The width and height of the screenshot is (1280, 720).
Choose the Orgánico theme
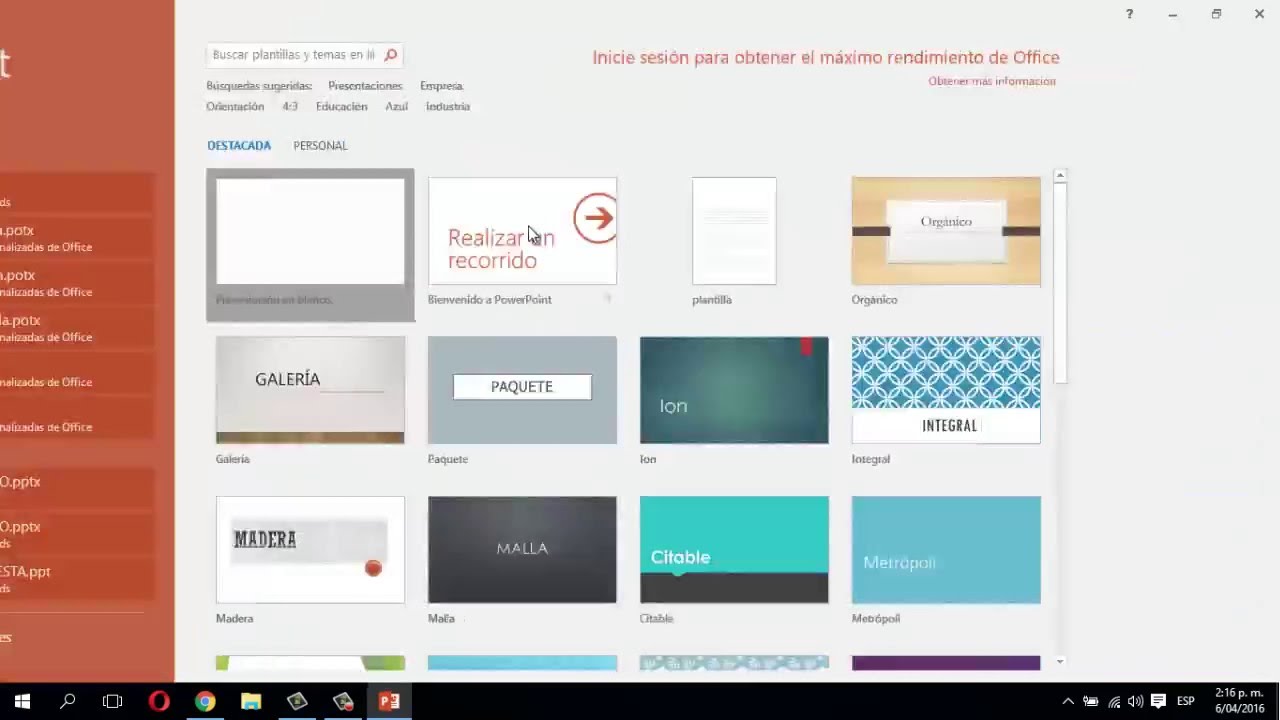point(946,231)
